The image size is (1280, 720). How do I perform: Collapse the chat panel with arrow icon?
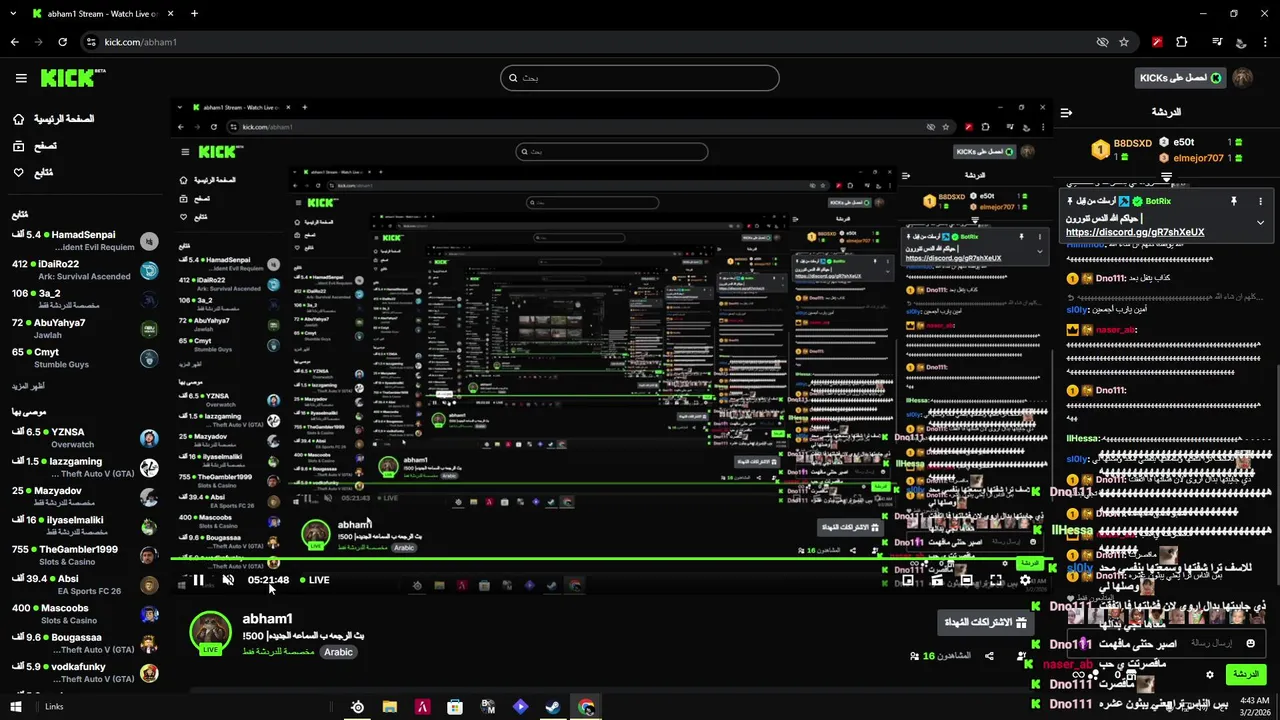coord(1066,112)
